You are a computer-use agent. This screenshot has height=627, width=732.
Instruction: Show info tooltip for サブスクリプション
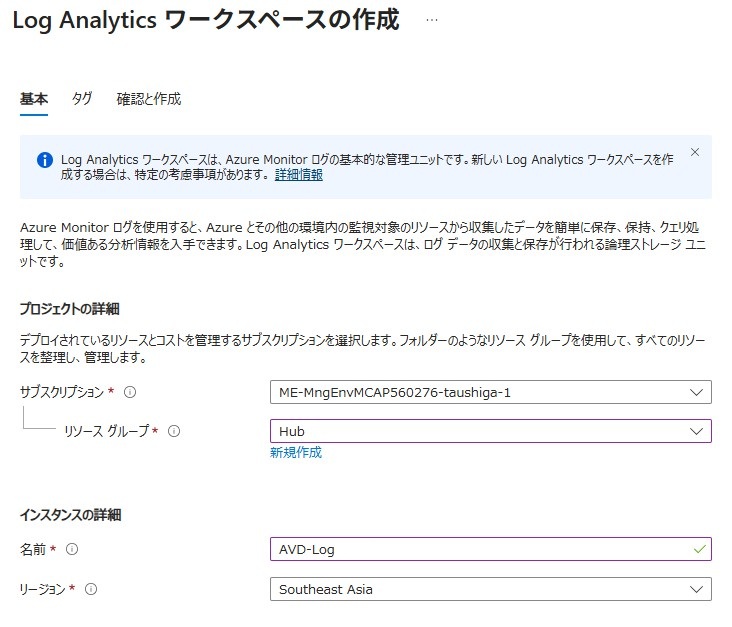tap(130, 392)
